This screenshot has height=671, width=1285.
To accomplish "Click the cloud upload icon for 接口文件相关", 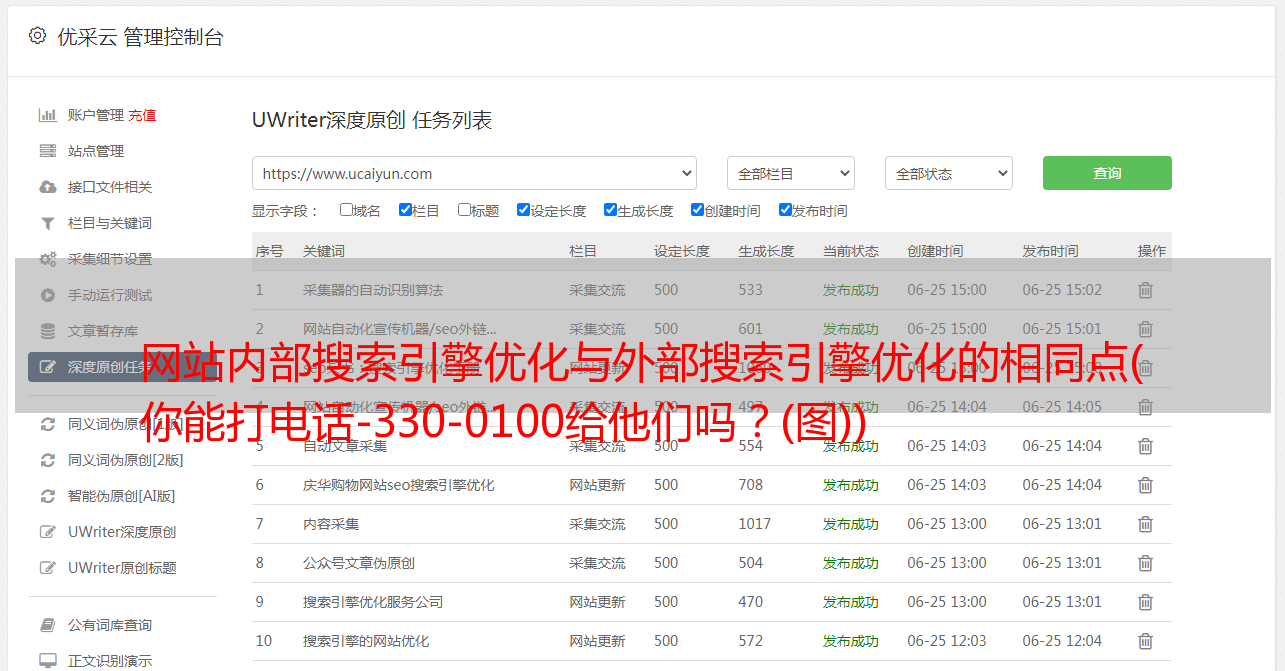I will [47, 187].
